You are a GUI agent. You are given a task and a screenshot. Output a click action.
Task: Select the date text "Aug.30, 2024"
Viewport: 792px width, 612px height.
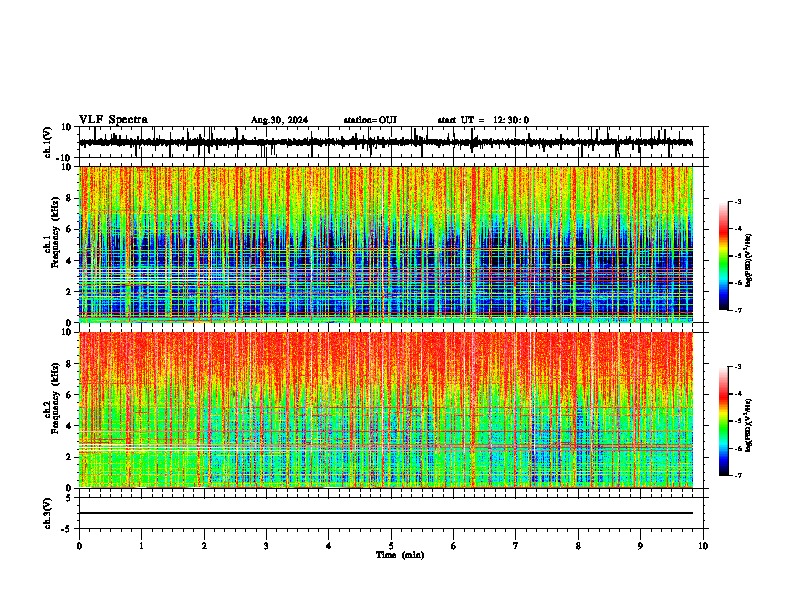pyautogui.click(x=279, y=120)
